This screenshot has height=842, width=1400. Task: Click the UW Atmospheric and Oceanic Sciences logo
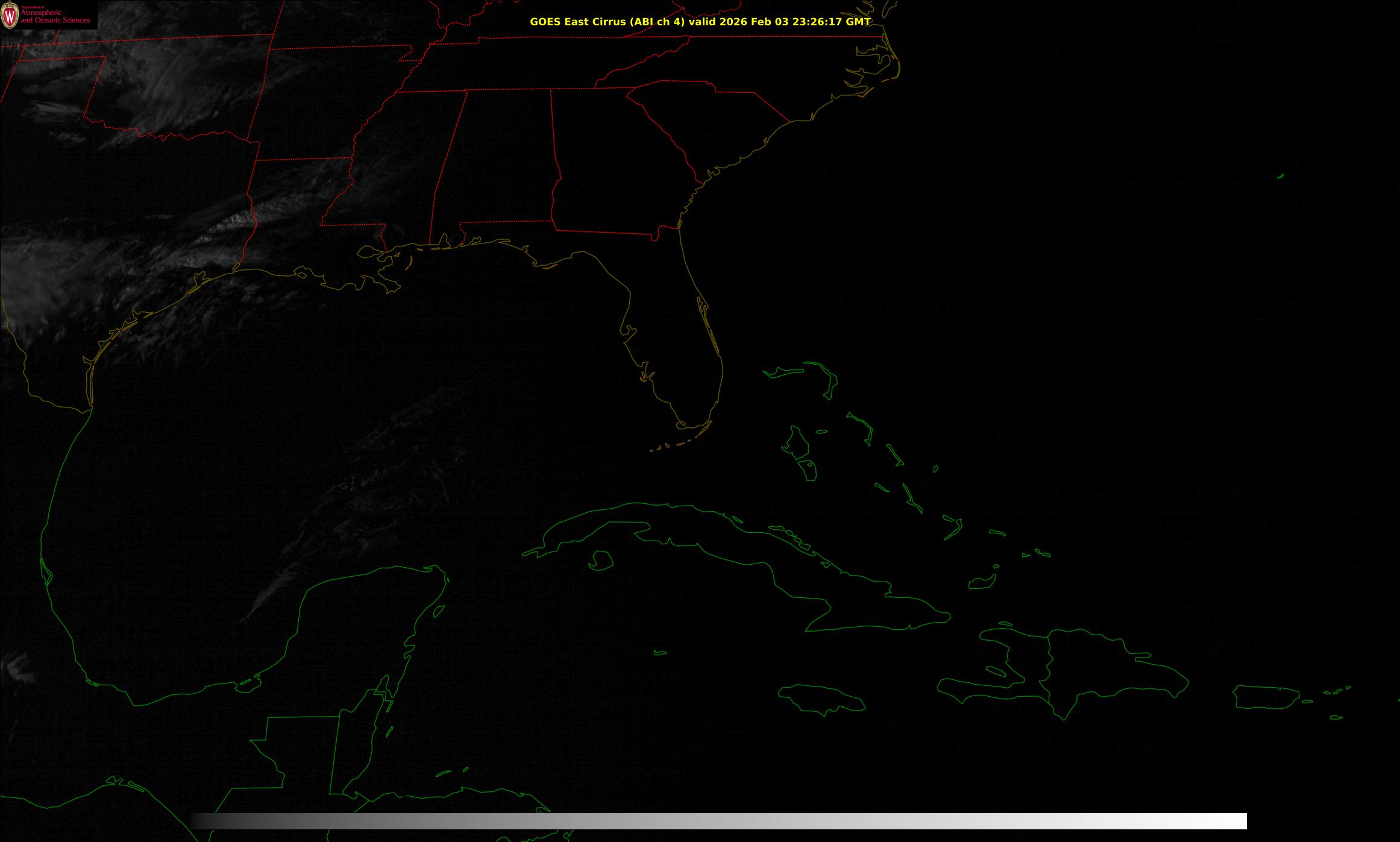pos(48,14)
